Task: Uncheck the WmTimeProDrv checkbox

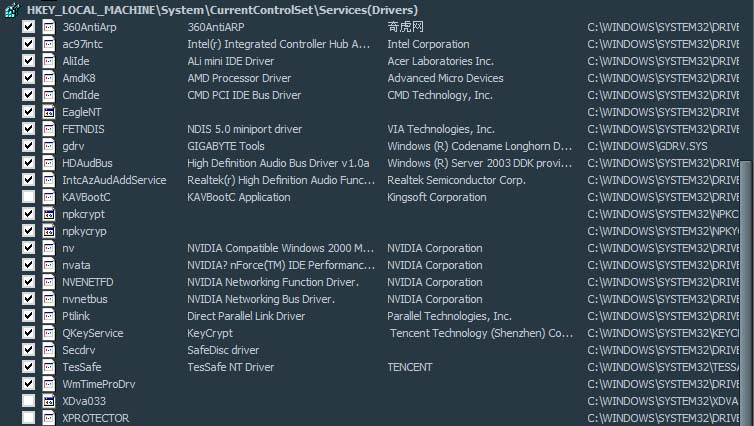Action: pos(28,384)
